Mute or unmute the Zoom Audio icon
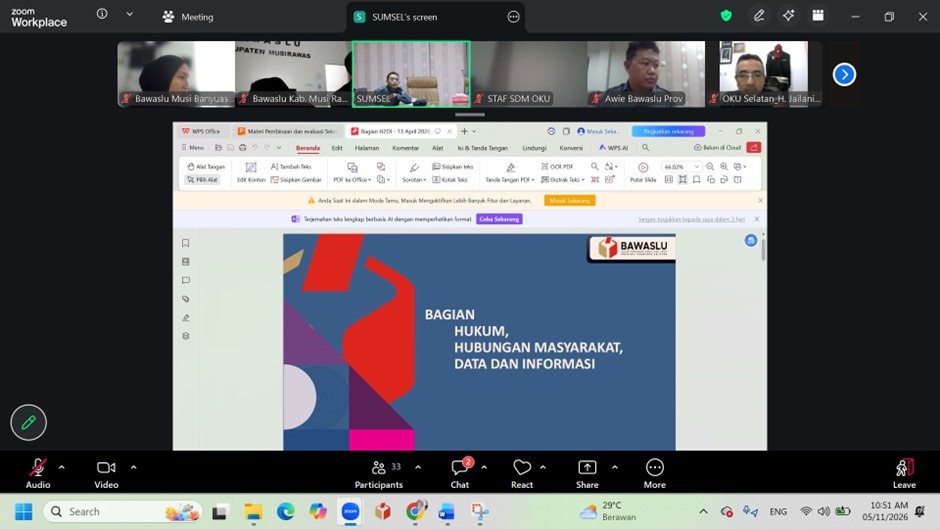Image resolution: width=940 pixels, height=529 pixels. [x=38, y=468]
